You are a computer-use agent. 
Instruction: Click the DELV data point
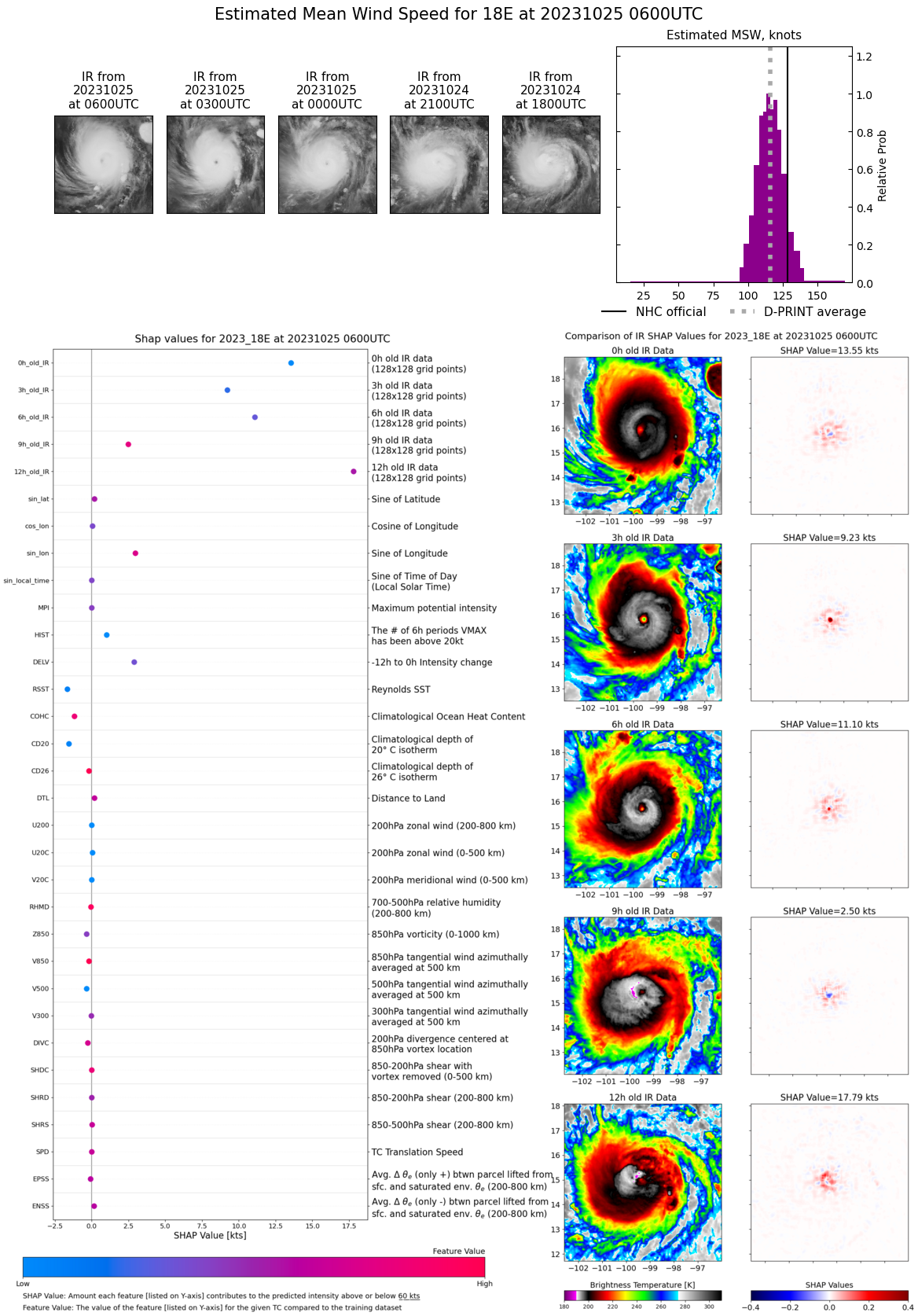134,662
